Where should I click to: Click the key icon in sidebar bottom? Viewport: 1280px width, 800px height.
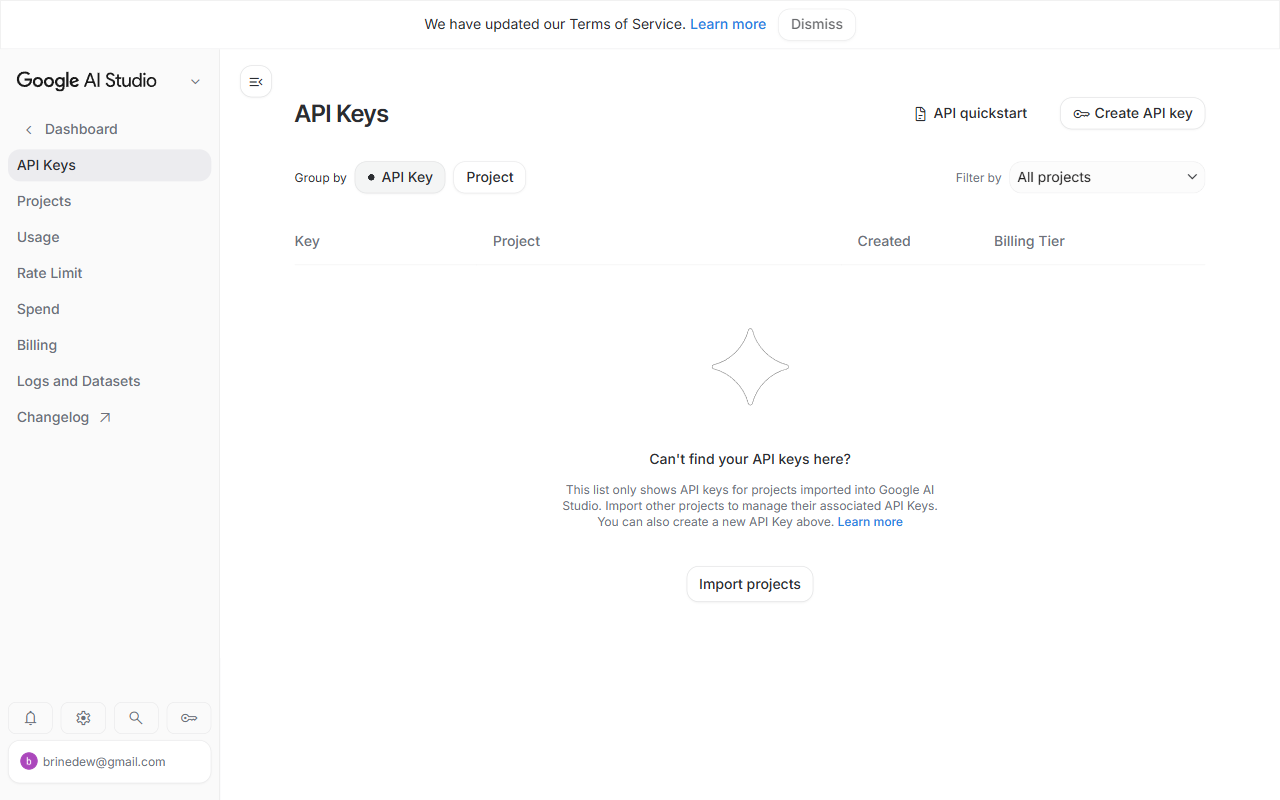click(x=189, y=718)
